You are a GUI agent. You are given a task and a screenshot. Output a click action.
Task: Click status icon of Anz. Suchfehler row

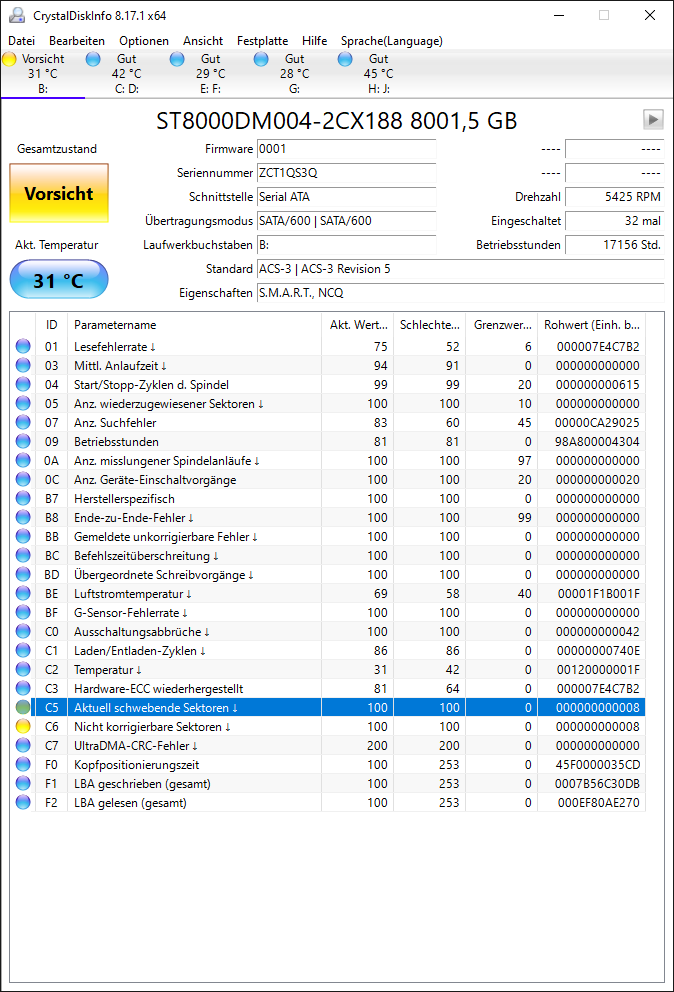tap(23, 422)
